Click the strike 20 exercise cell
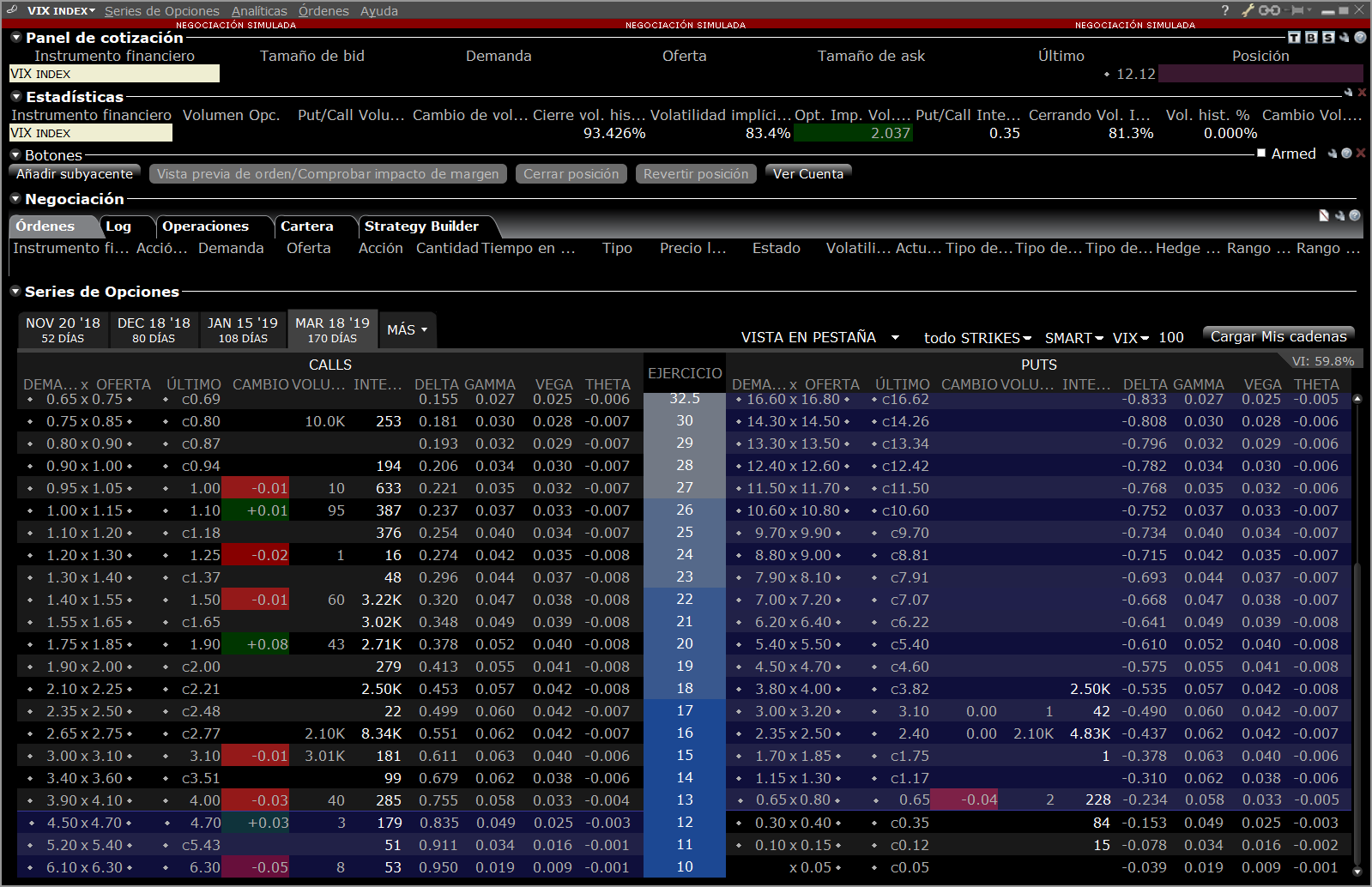This screenshot has width=1372, height=887. point(685,644)
